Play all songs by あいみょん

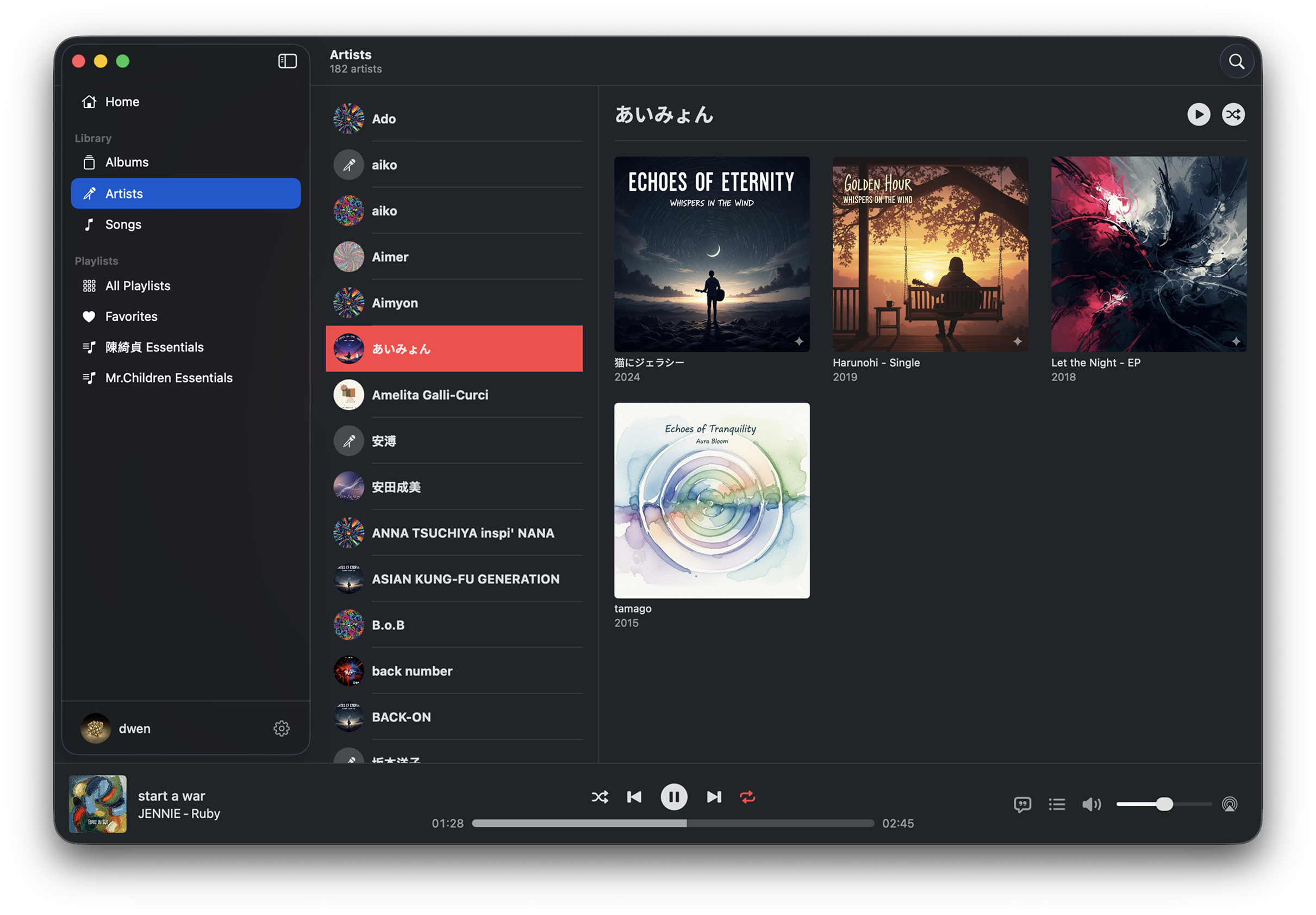1198,115
